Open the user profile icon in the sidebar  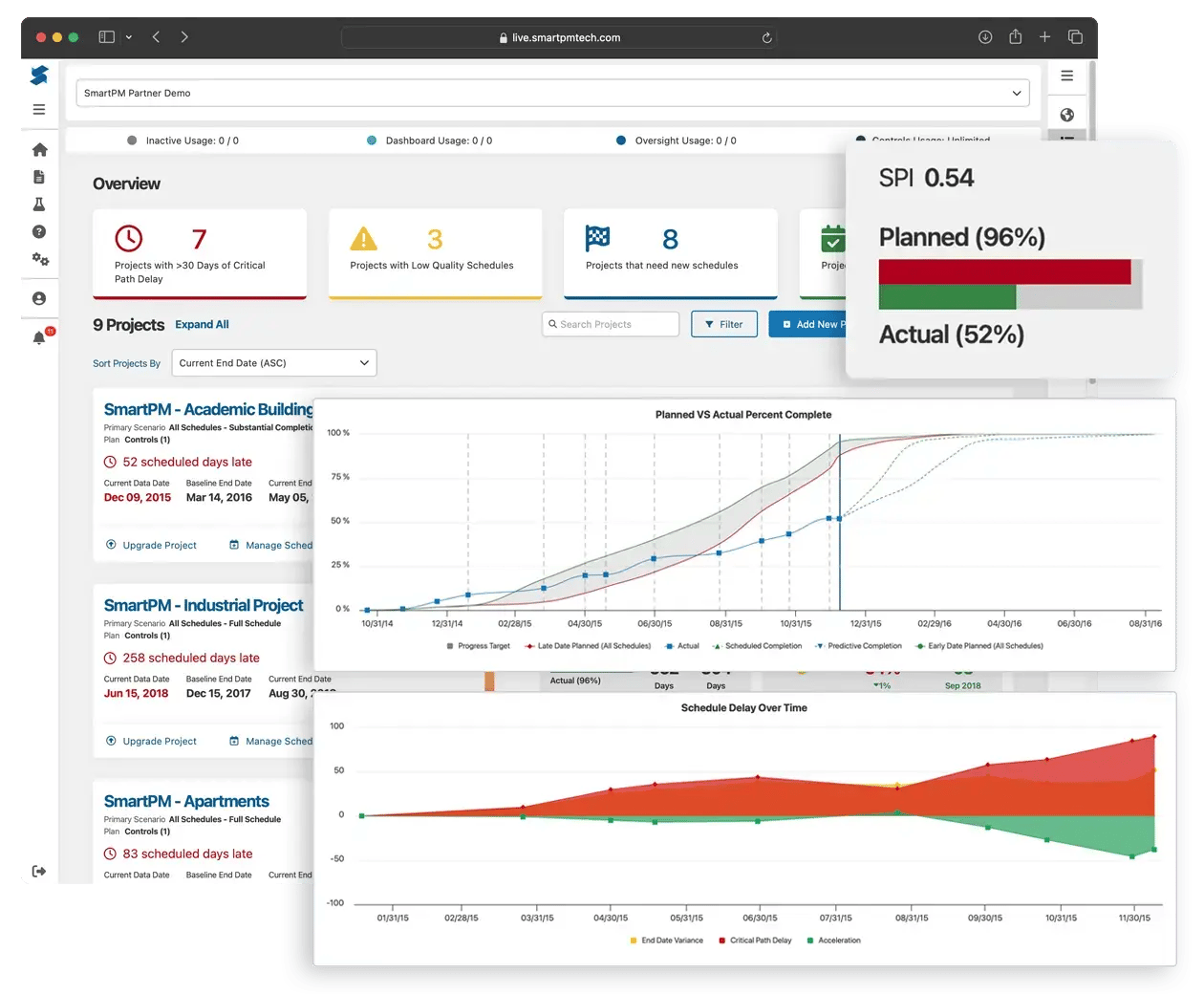tap(39, 298)
